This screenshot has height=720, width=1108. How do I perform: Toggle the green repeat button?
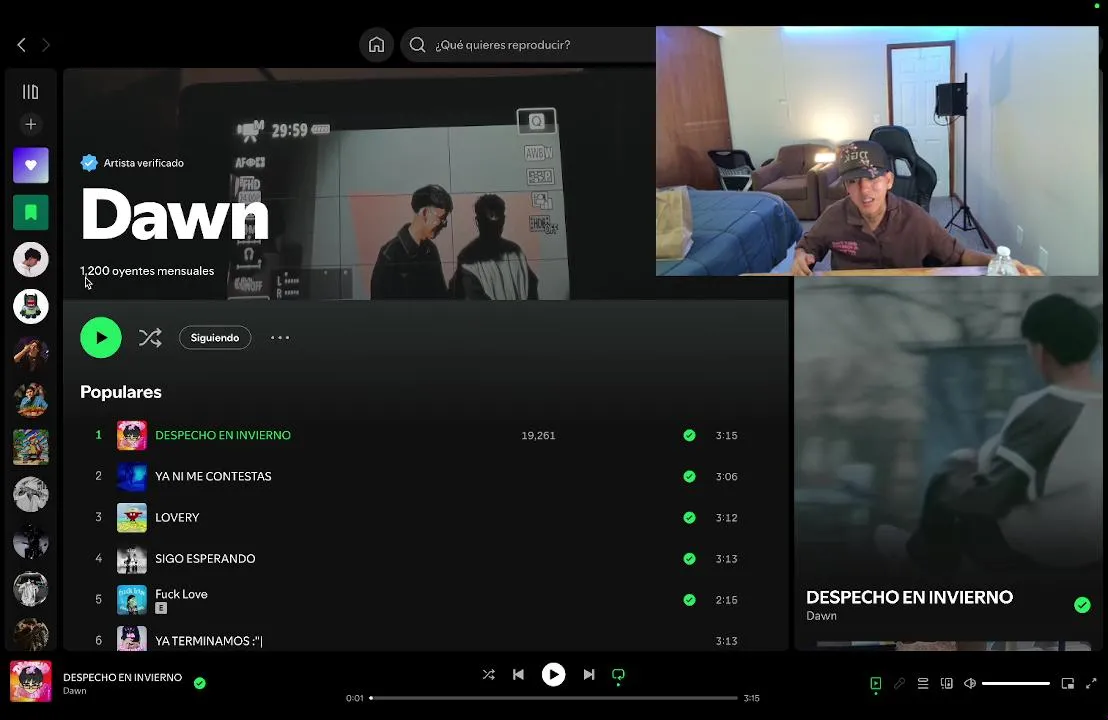click(x=618, y=675)
